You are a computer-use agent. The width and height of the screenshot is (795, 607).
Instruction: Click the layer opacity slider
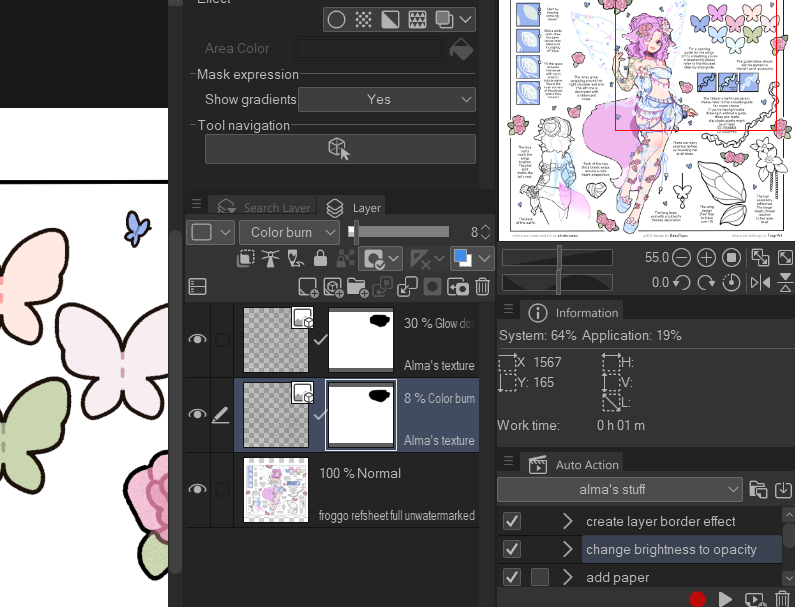[x=399, y=232]
